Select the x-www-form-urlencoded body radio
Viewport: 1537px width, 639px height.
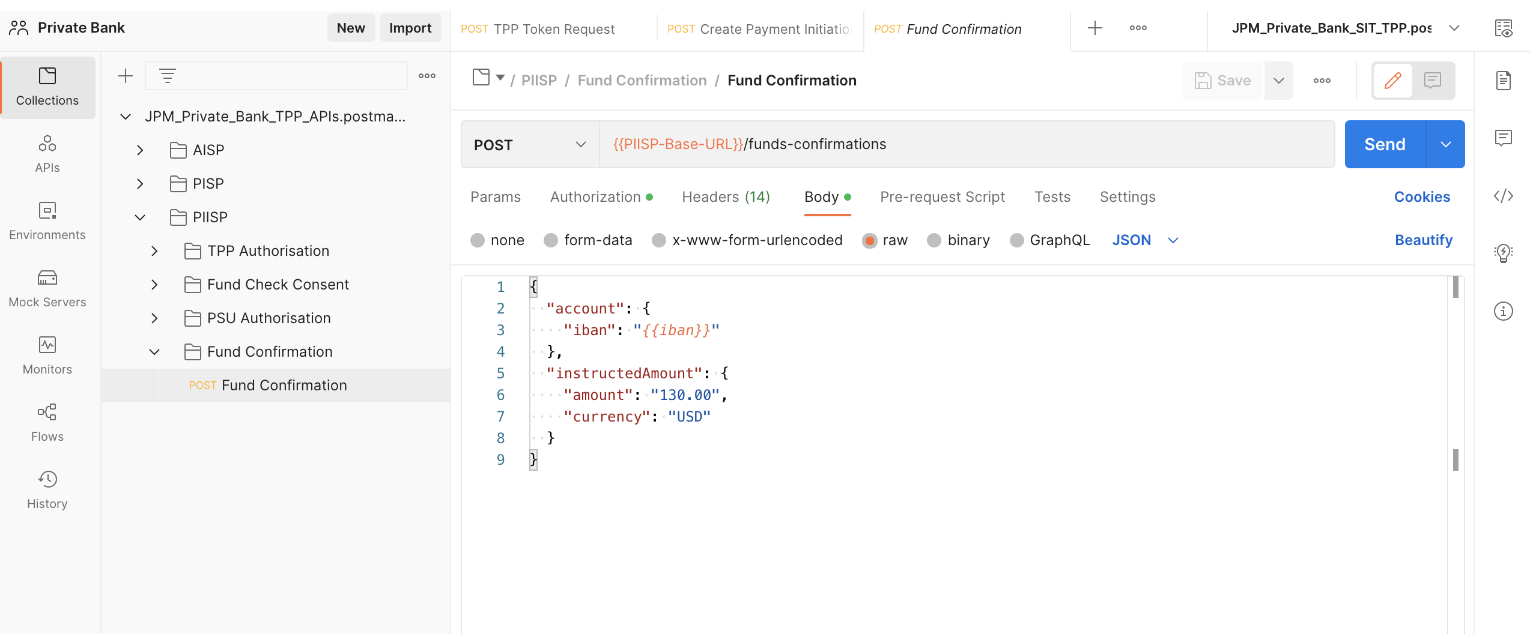(659, 240)
